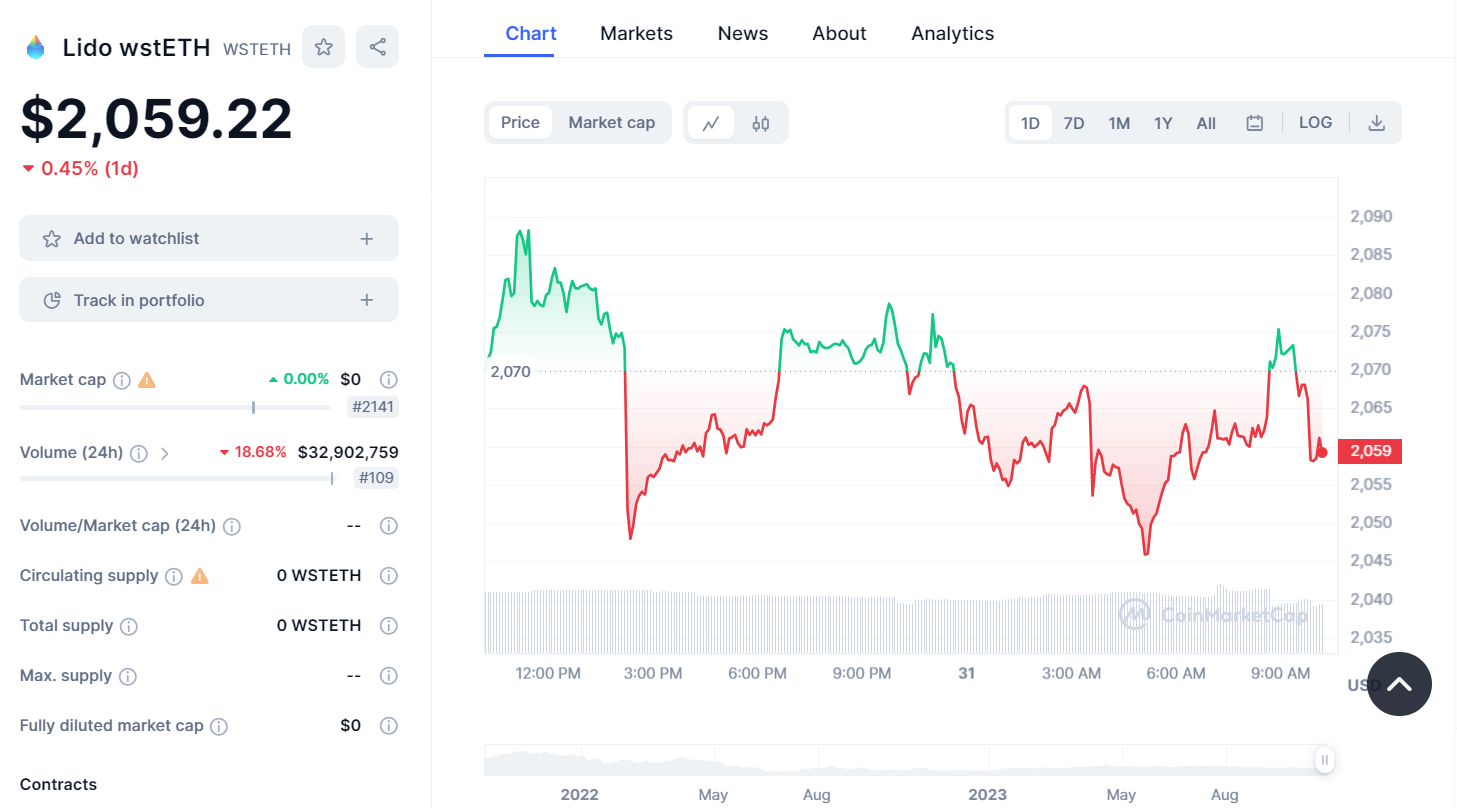Screen dimensions: 1457x808
Task: Click the far-right info icon in Volume/Market cap row
Action: coord(389,526)
